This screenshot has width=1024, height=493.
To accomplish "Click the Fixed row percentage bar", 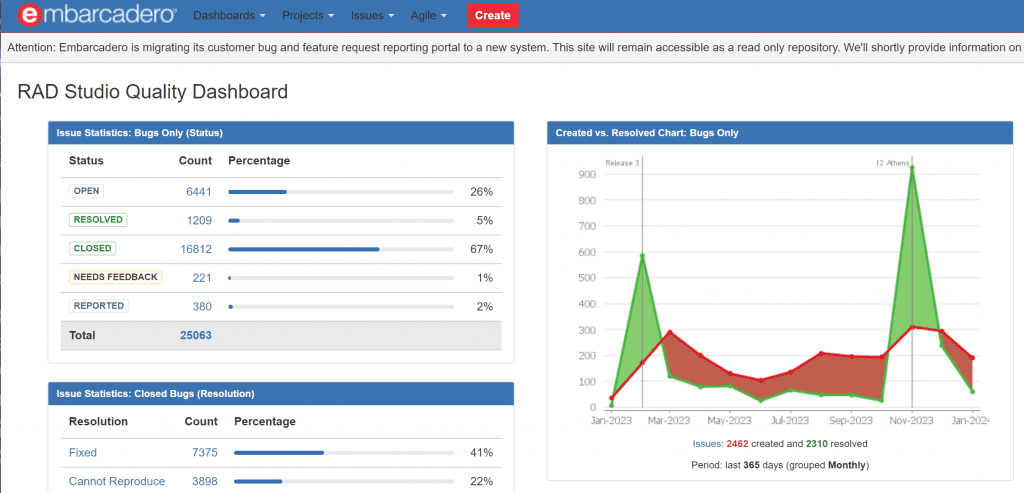I will point(344,453).
